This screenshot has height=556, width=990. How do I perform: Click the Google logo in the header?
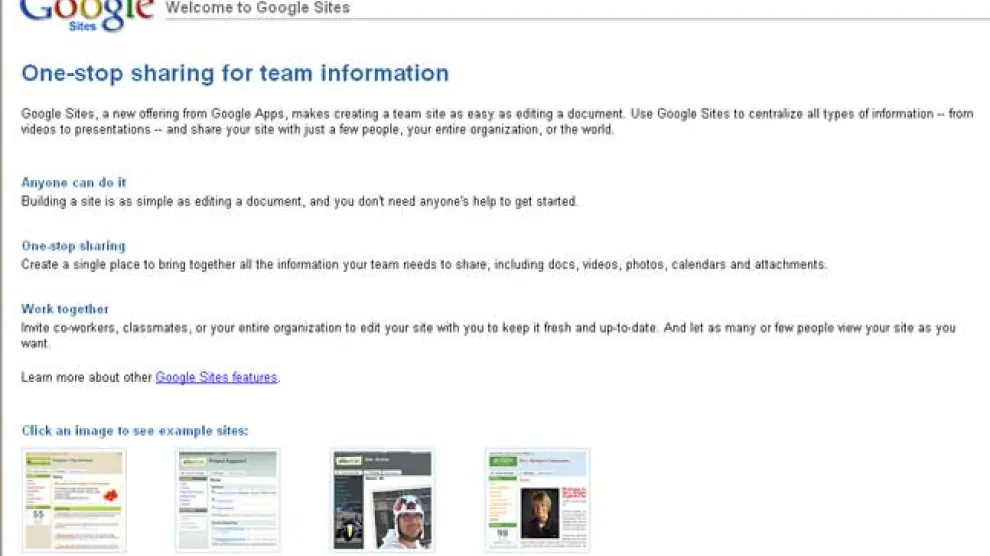pos(85,10)
